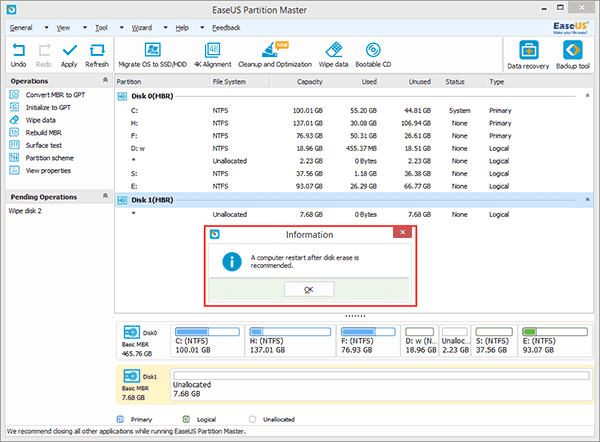Collapse the Disk 0 partition group
This screenshot has height=442, width=600.
[587, 96]
